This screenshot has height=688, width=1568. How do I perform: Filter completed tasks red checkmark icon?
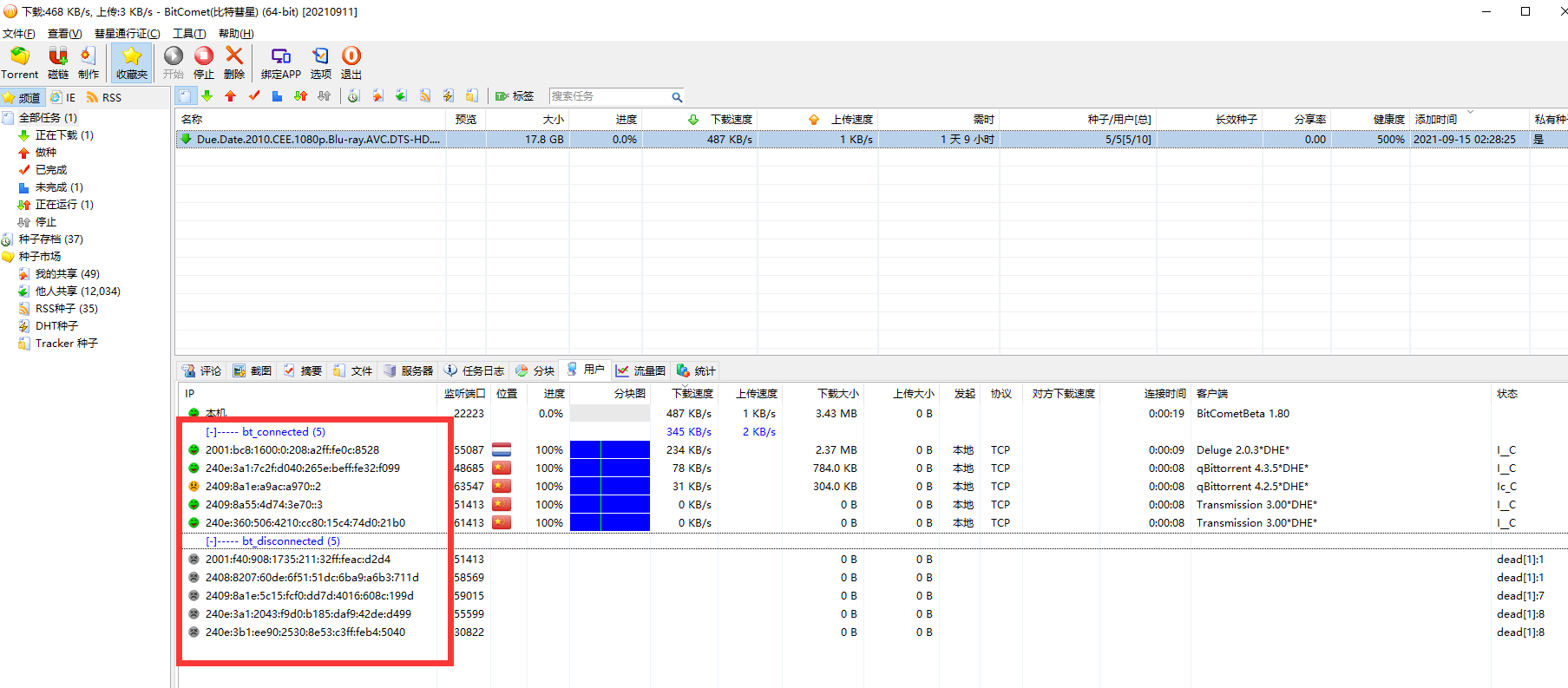point(254,96)
